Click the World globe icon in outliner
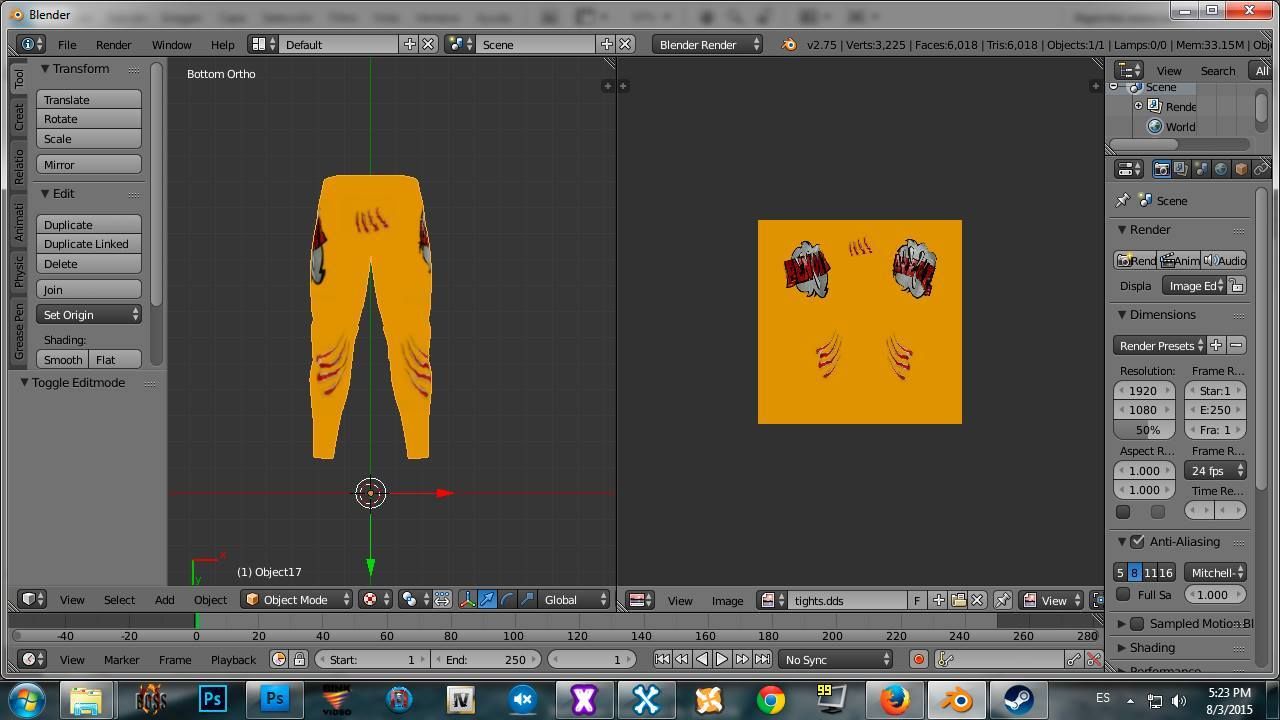Screen dimensions: 1280x720 (x=1155, y=127)
